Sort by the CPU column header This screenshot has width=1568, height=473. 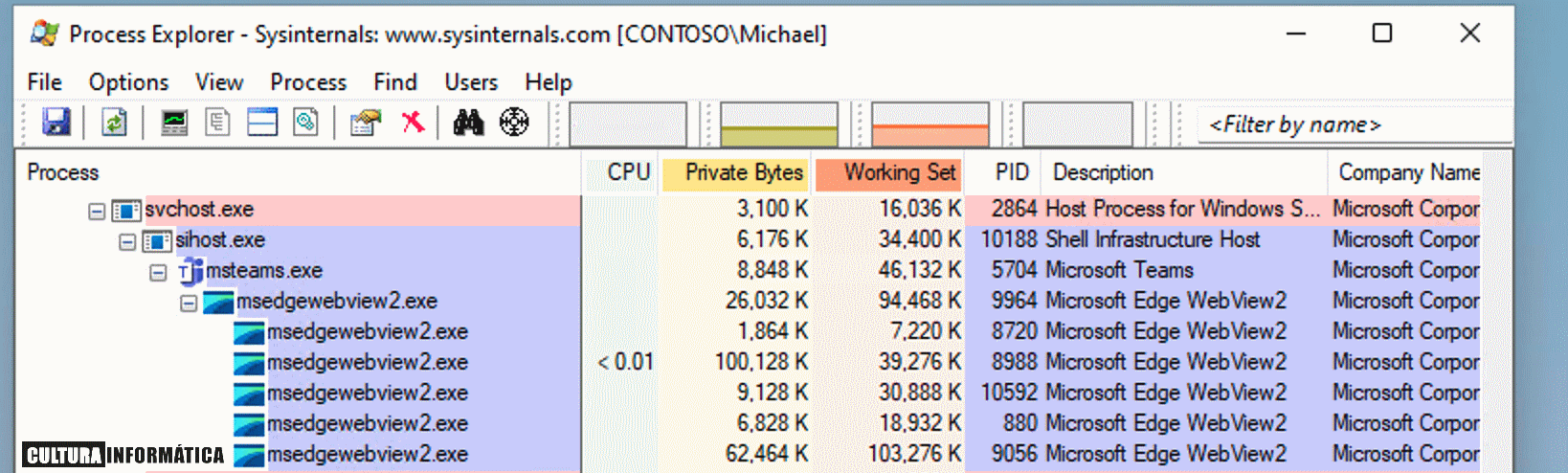(620, 172)
